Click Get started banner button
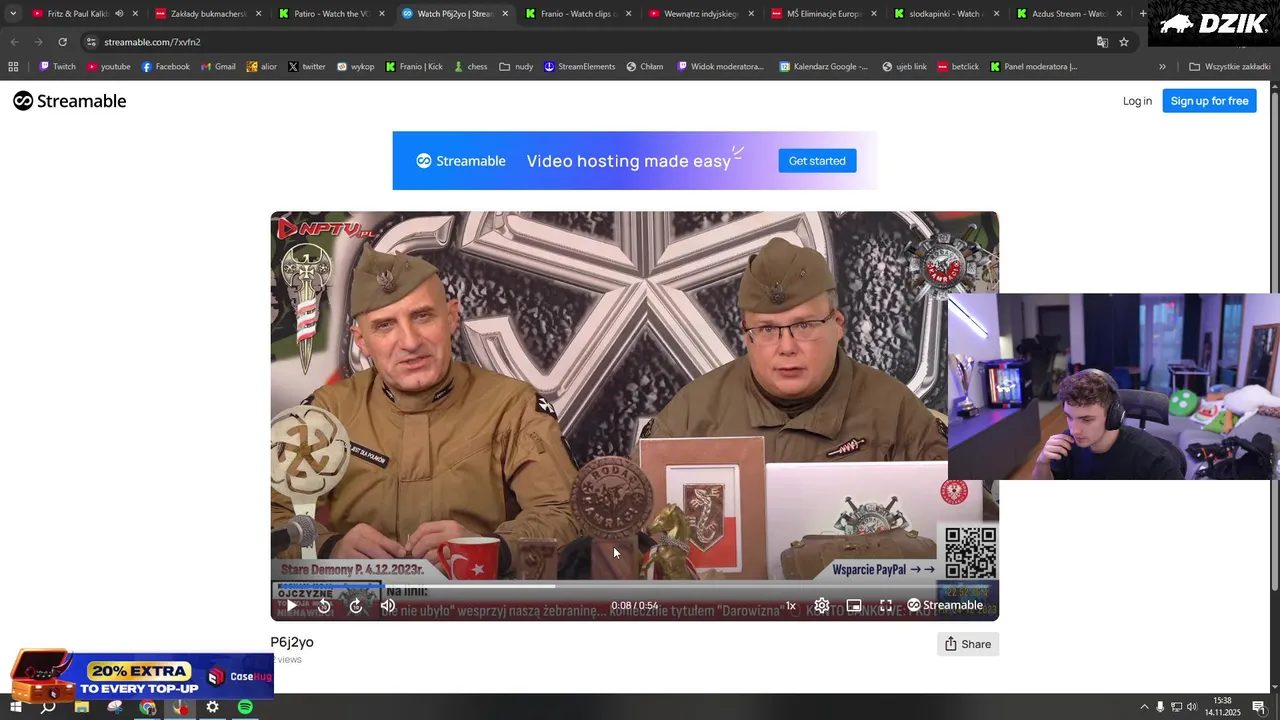 [817, 161]
